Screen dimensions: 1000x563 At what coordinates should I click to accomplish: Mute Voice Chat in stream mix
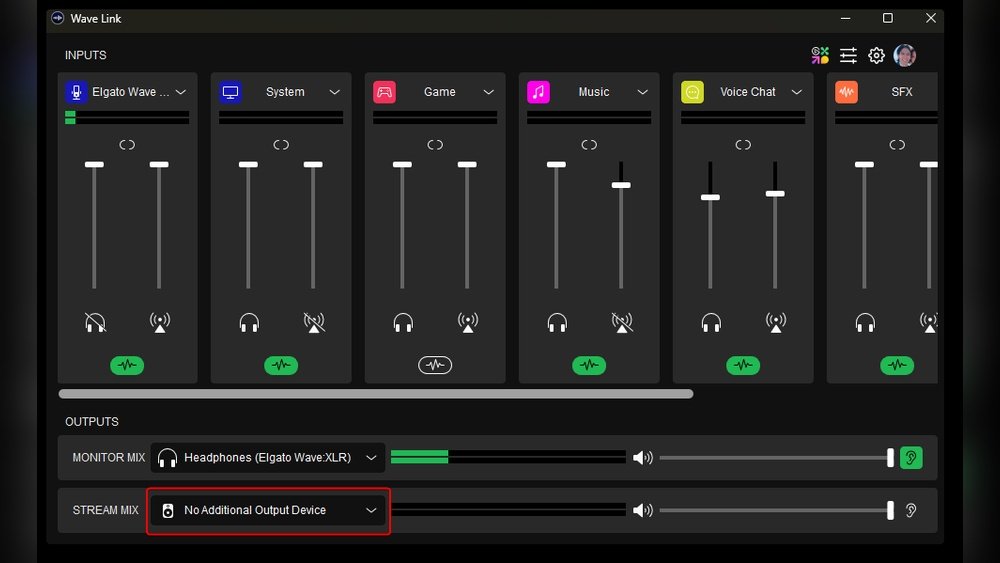(x=776, y=323)
